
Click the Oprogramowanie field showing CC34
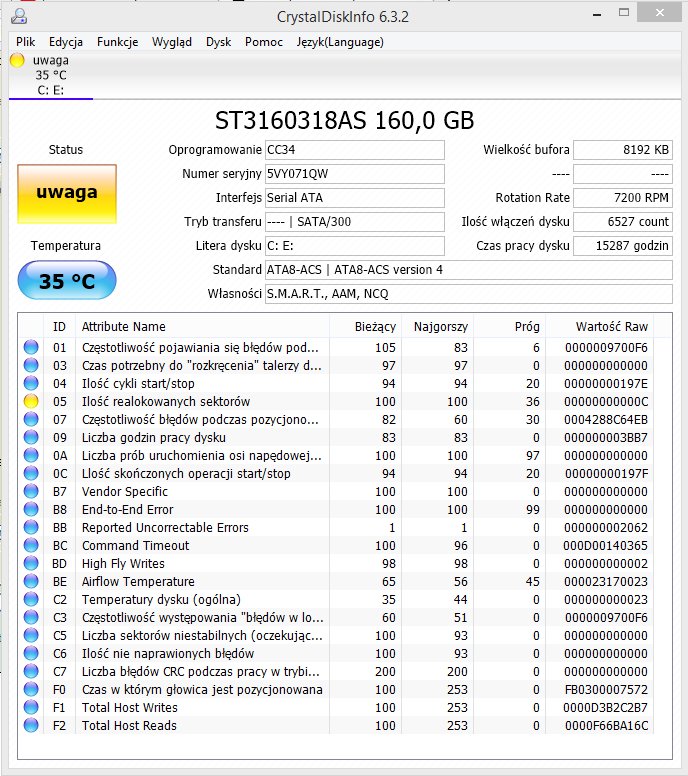(x=355, y=150)
